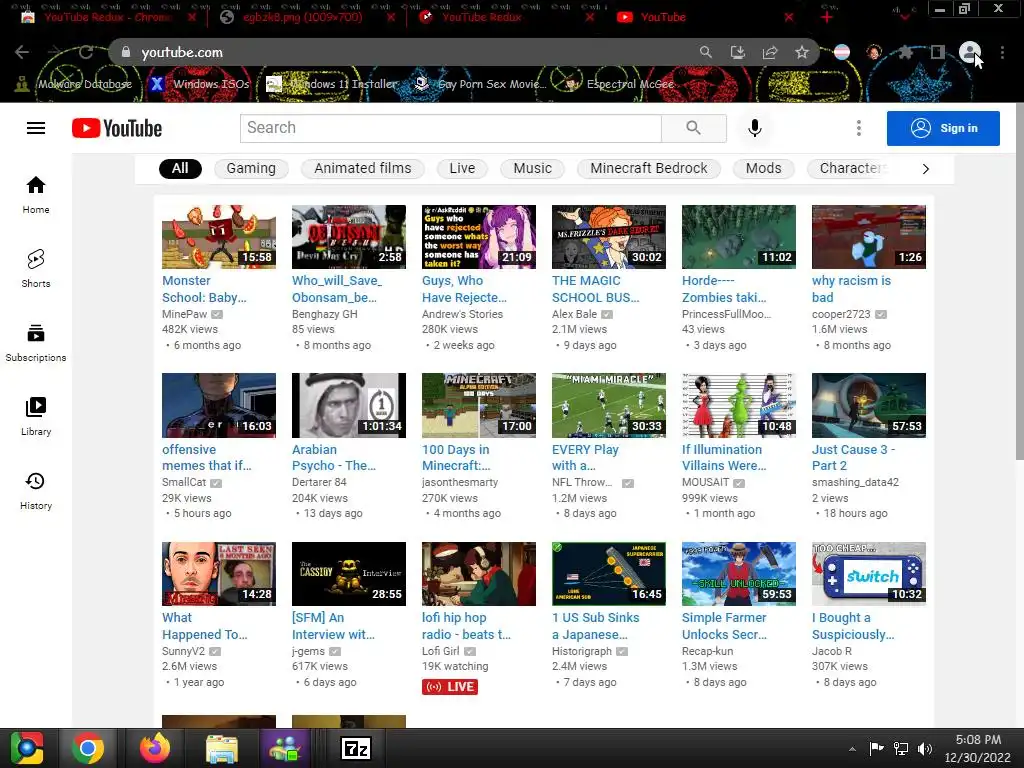
Task: Select the Gaming filter chip
Action: point(251,168)
